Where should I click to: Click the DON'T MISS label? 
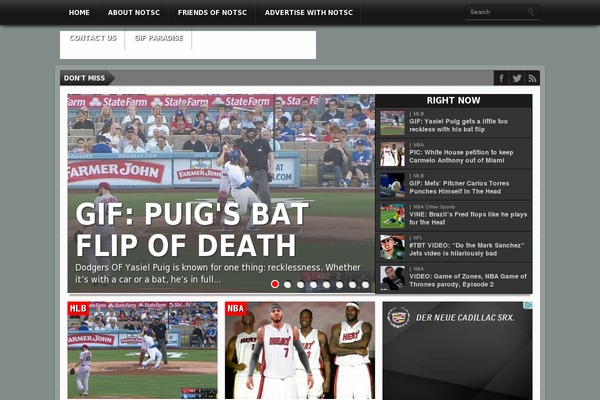pos(85,78)
